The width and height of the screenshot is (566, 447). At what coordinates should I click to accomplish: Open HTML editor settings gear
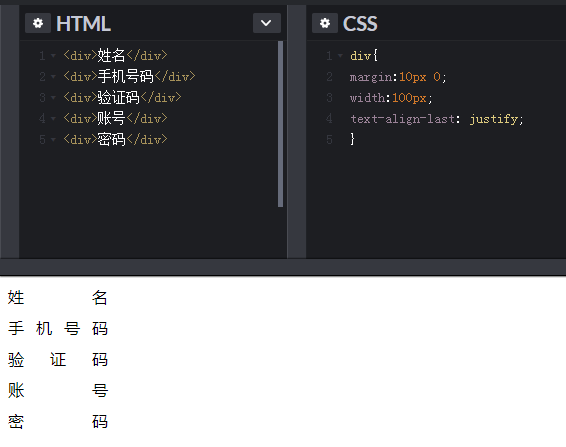click(x=38, y=23)
